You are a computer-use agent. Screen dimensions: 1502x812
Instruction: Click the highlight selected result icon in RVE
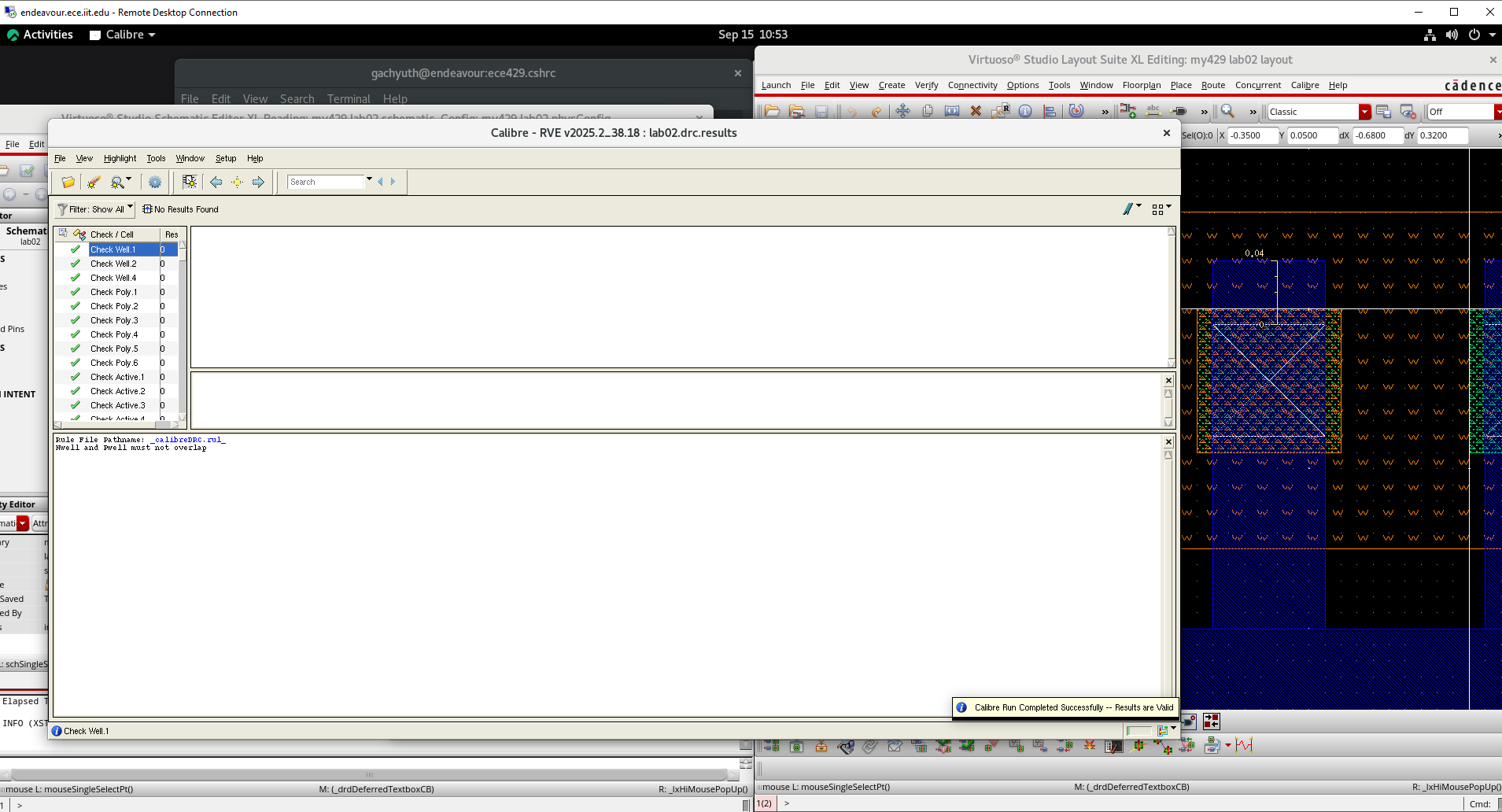[190, 182]
